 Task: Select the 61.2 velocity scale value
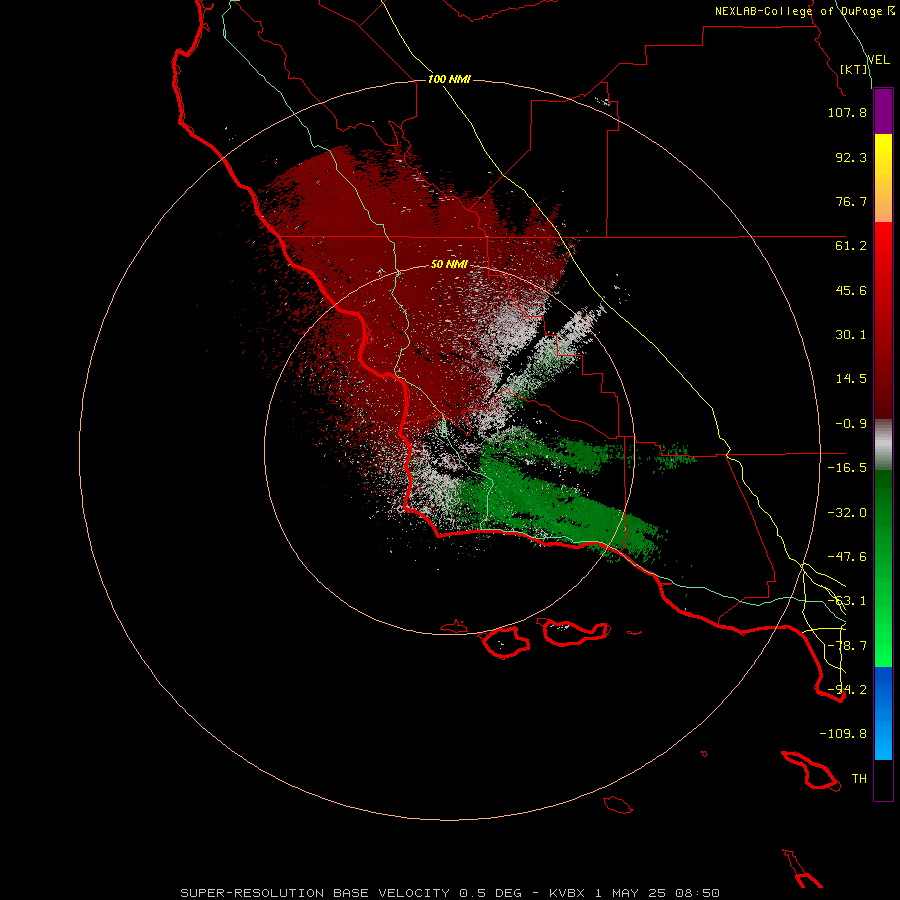coord(851,246)
